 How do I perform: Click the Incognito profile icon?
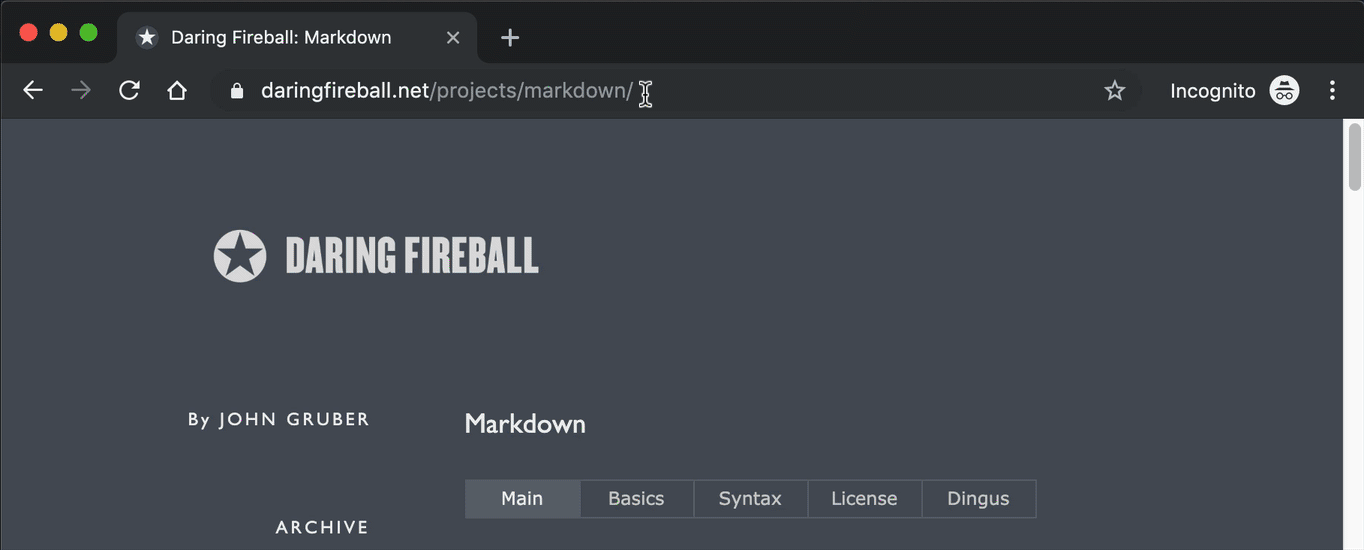(1284, 91)
